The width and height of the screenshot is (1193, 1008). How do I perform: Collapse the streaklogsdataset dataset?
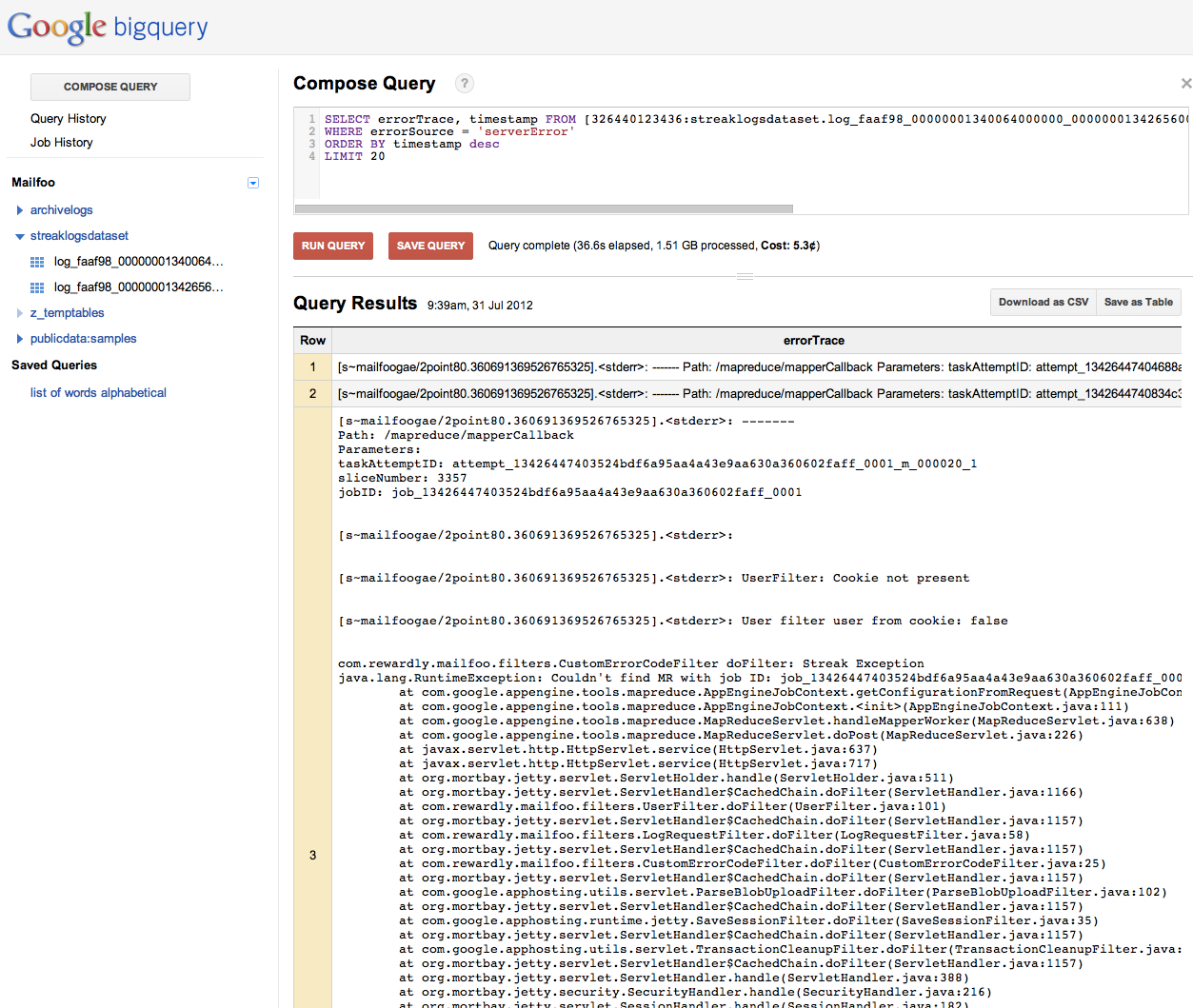pyautogui.click(x=20, y=236)
